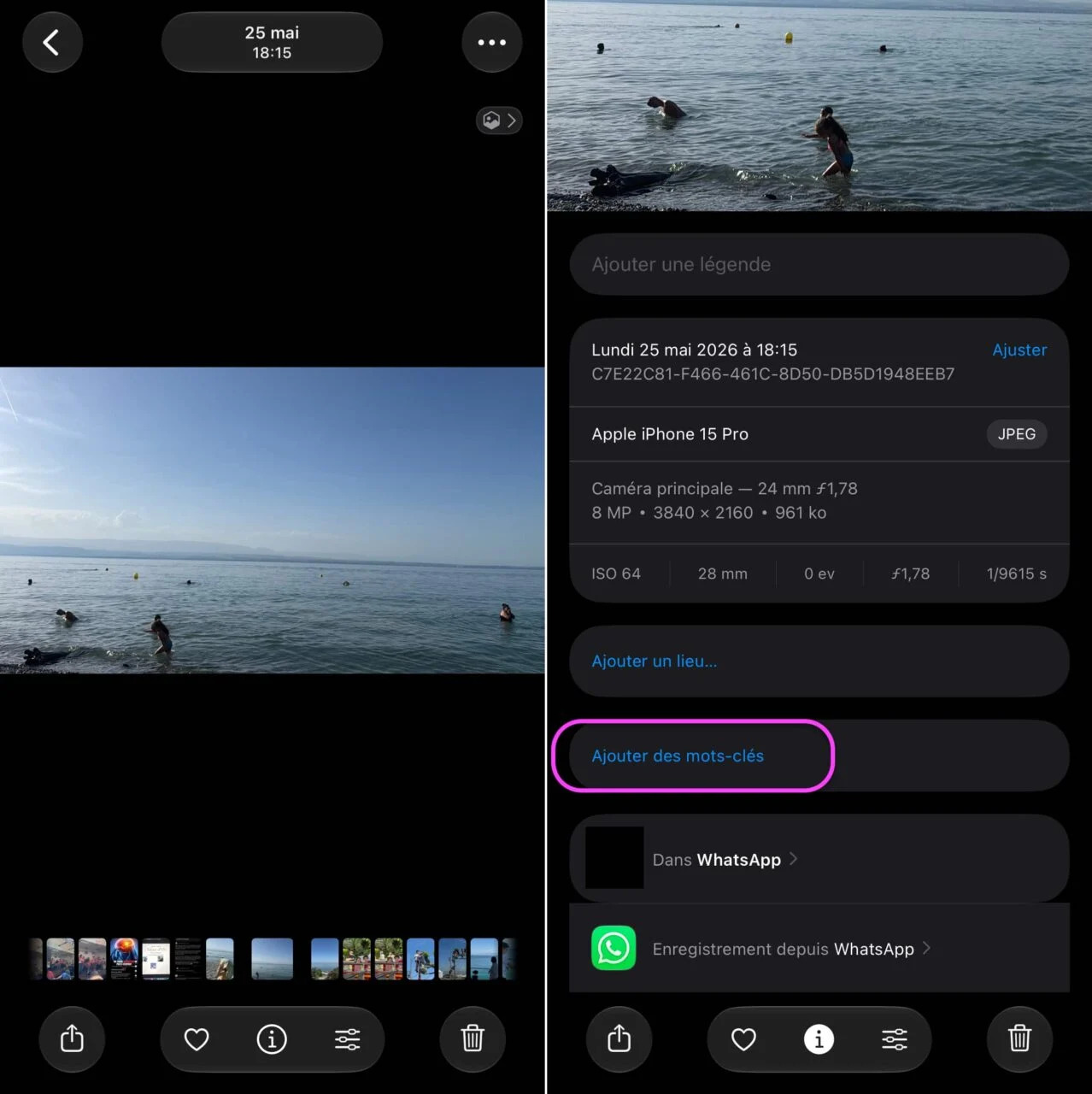The width and height of the screenshot is (1092, 1094).
Task: Close the info panel via highlighted info icon
Action: (819, 1038)
